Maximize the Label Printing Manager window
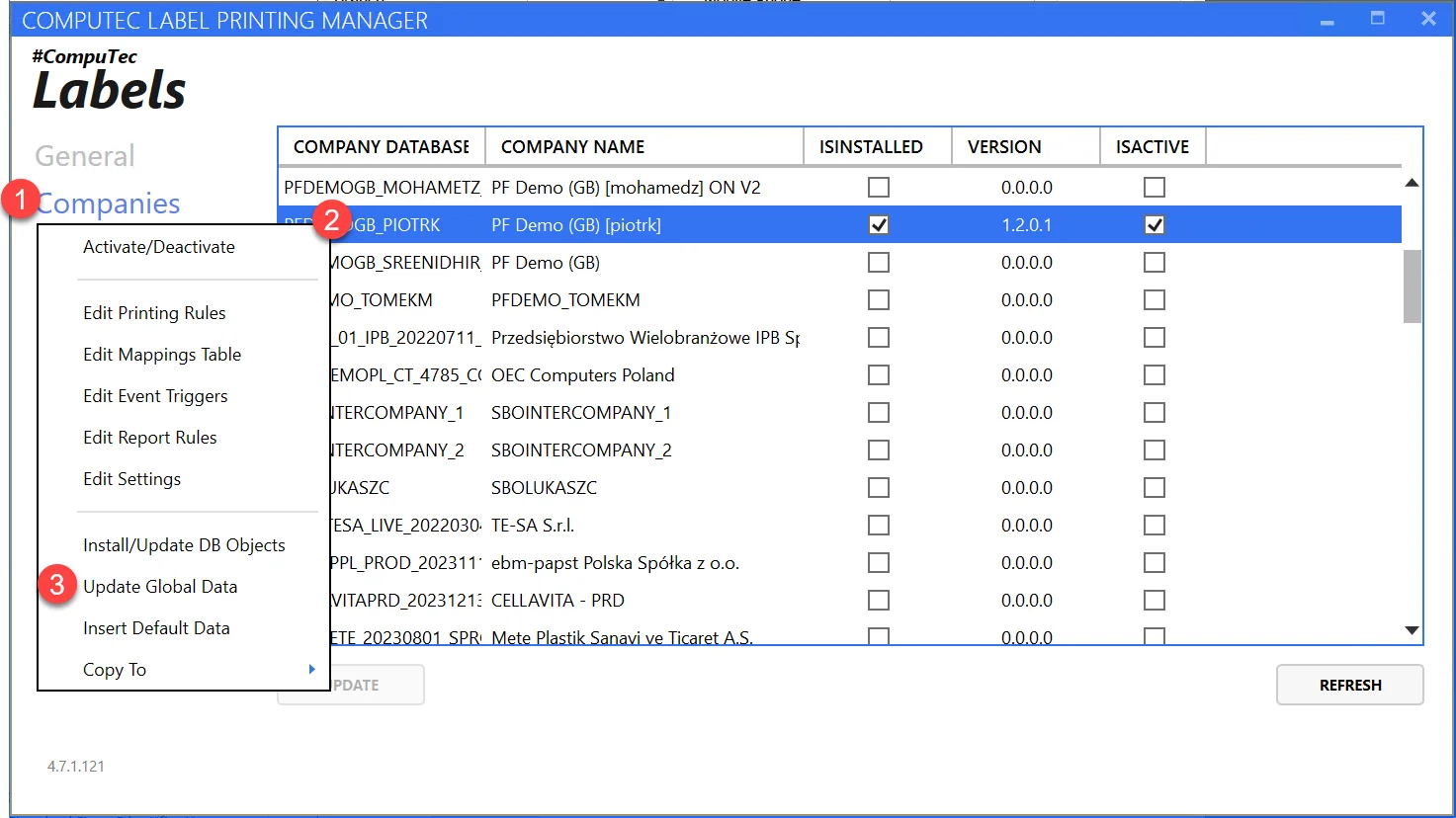The width and height of the screenshot is (1456, 818). point(1377,19)
